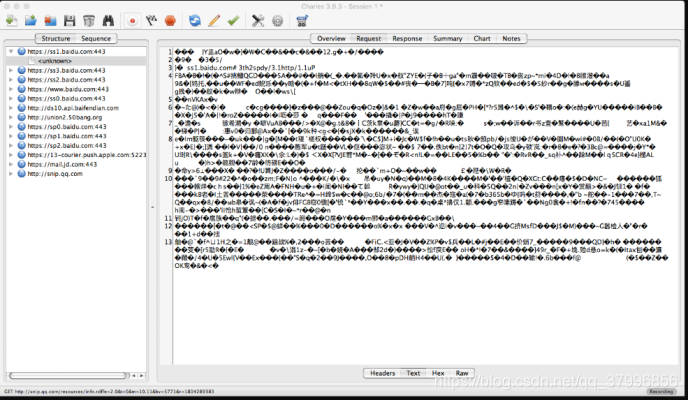Click document icon beside <unknown> entry

coord(32,61)
